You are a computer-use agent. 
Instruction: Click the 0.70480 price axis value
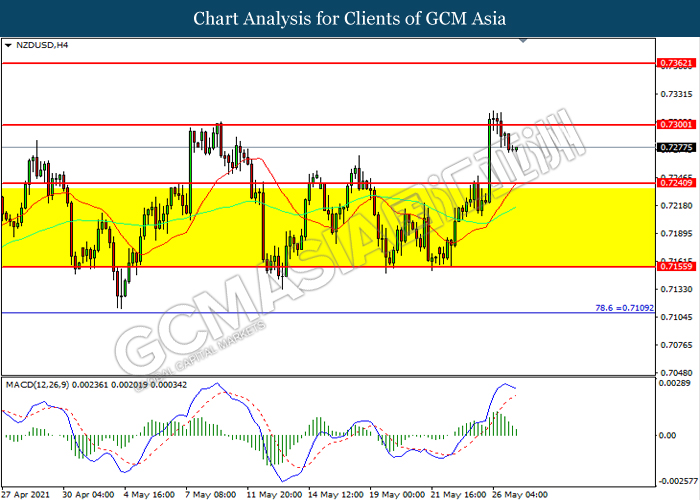(676, 373)
